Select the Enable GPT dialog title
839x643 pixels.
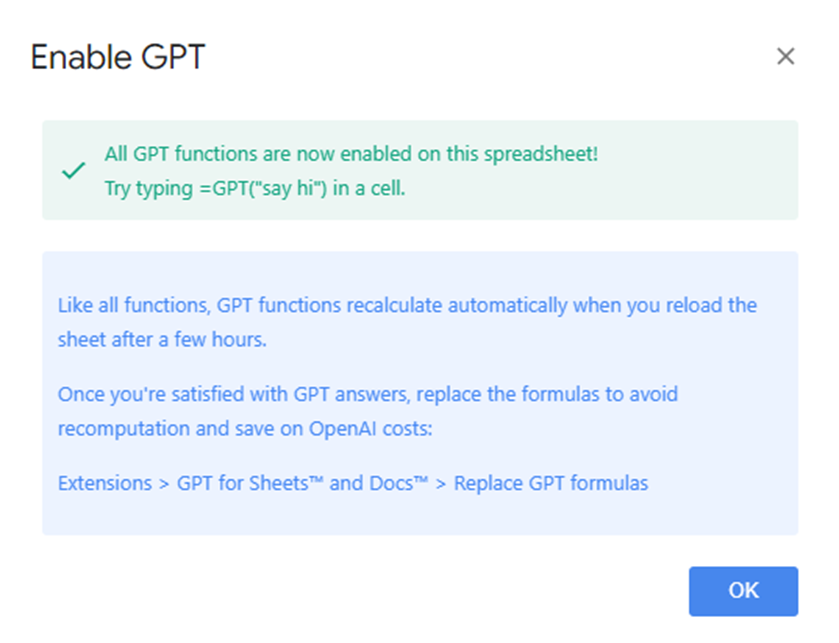click(117, 58)
